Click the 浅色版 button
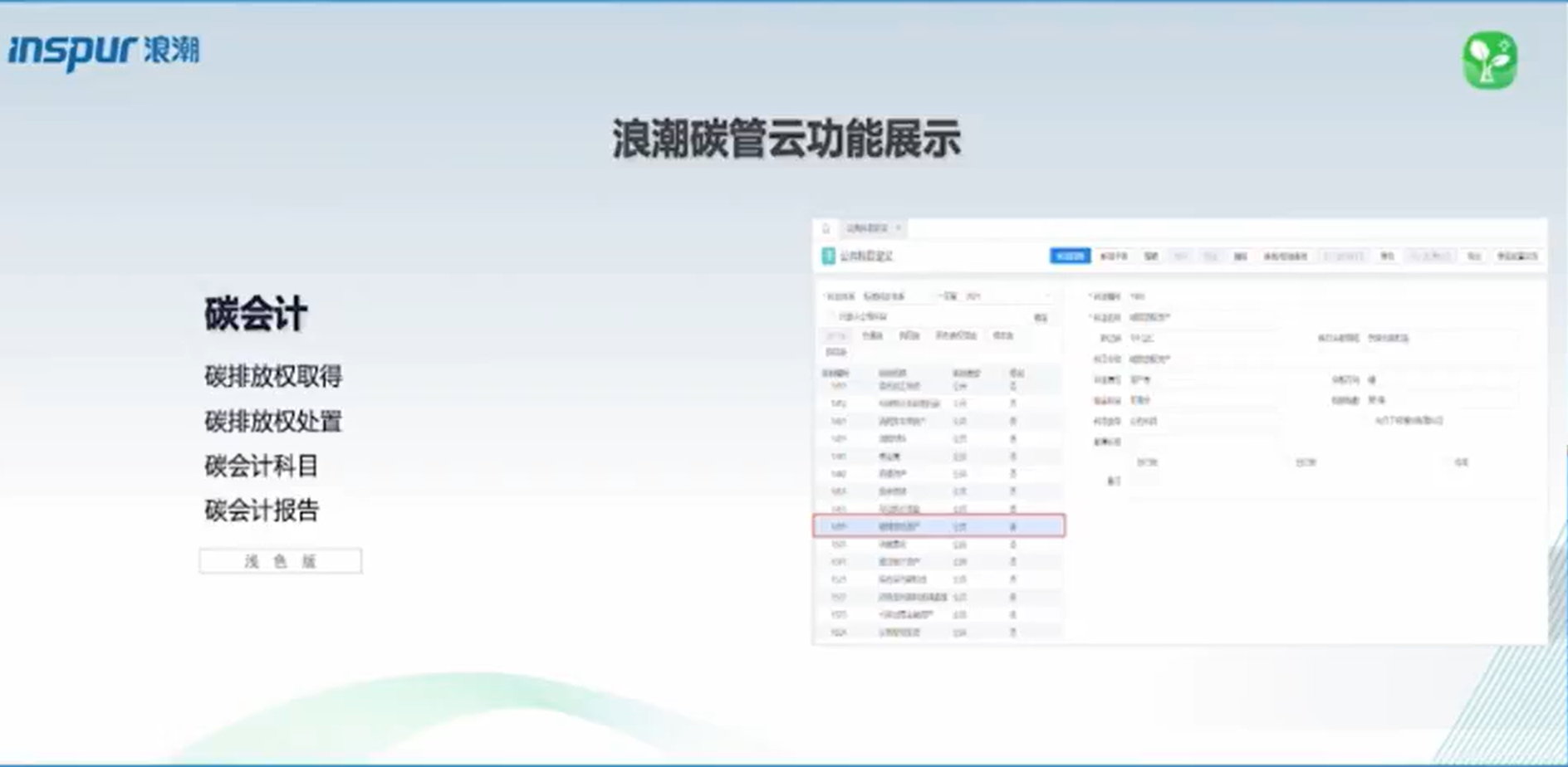This screenshot has height=767, width=1568. point(281,561)
